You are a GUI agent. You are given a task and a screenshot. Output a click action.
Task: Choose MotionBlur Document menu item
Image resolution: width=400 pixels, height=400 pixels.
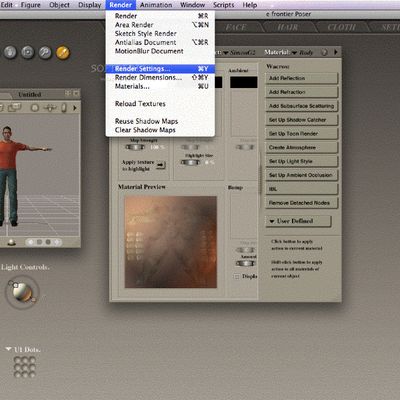[x=160, y=51]
